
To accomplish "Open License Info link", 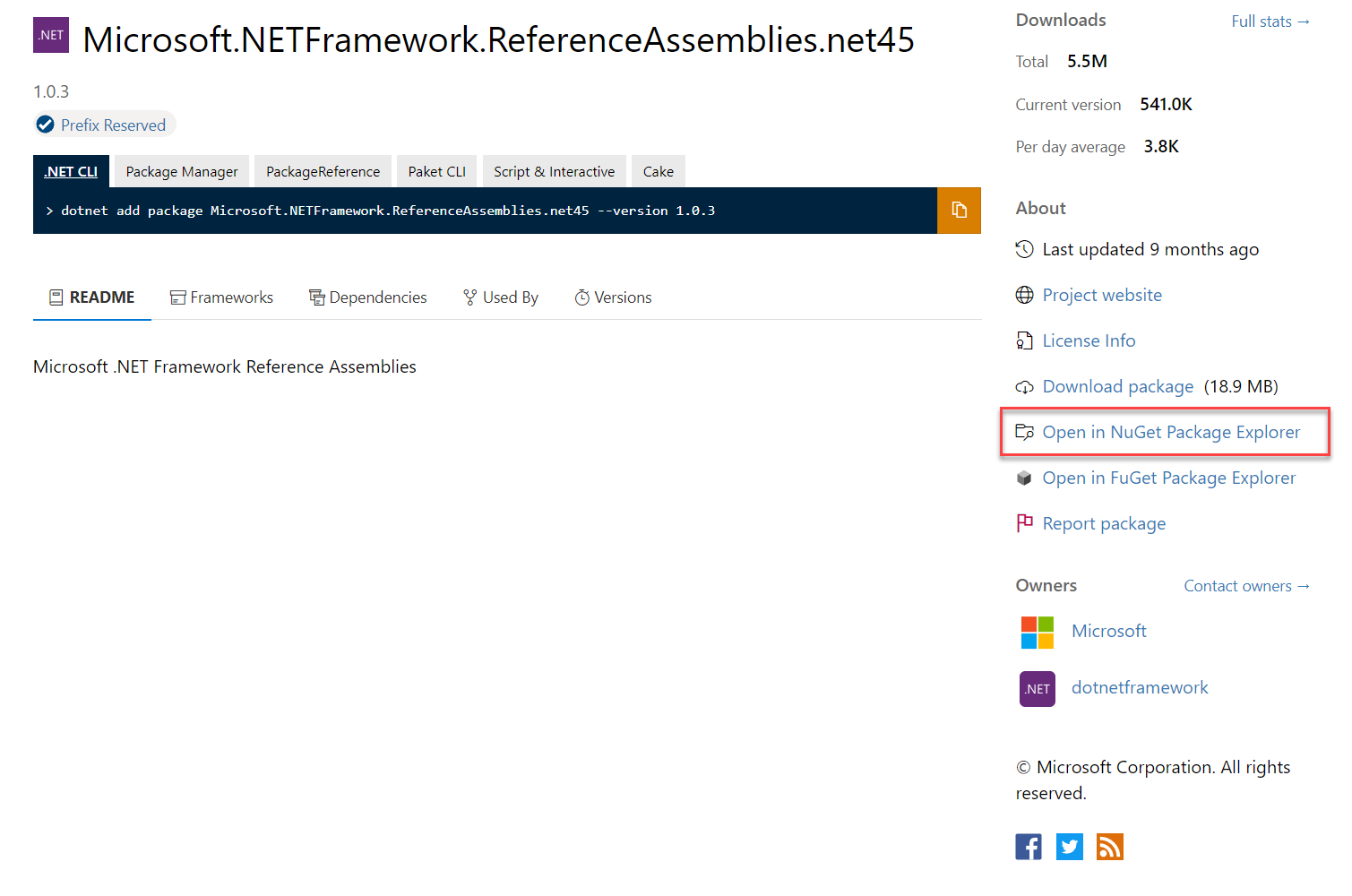I will (x=1089, y=340).
